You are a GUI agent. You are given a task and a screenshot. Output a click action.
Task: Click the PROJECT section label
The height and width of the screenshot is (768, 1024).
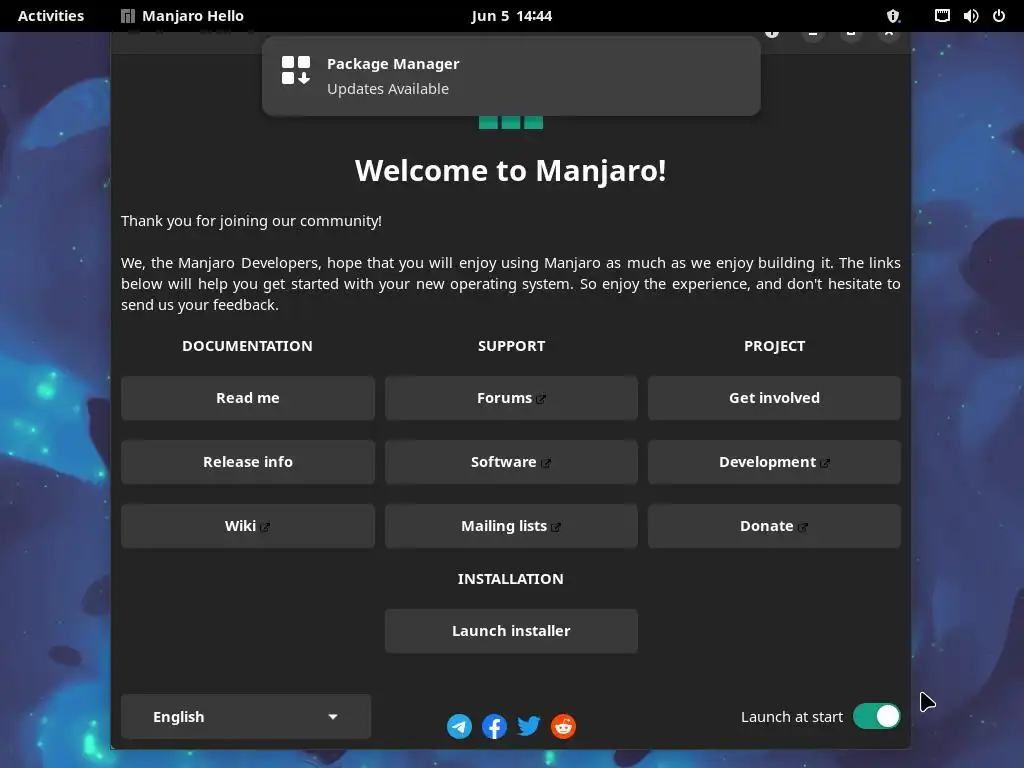pyautogui.click(x=775, y=345)
